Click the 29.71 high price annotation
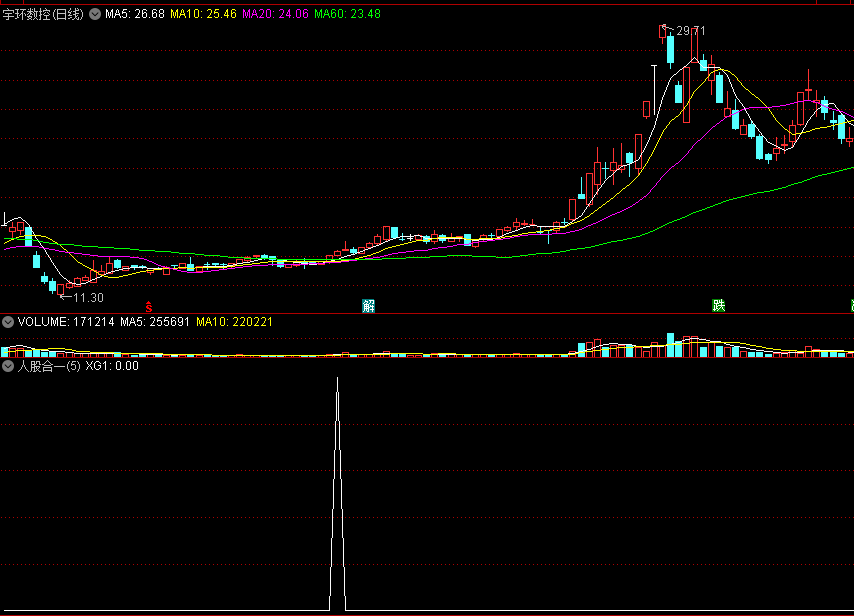This screenshot has width=854, height=616. click(690, 31)
